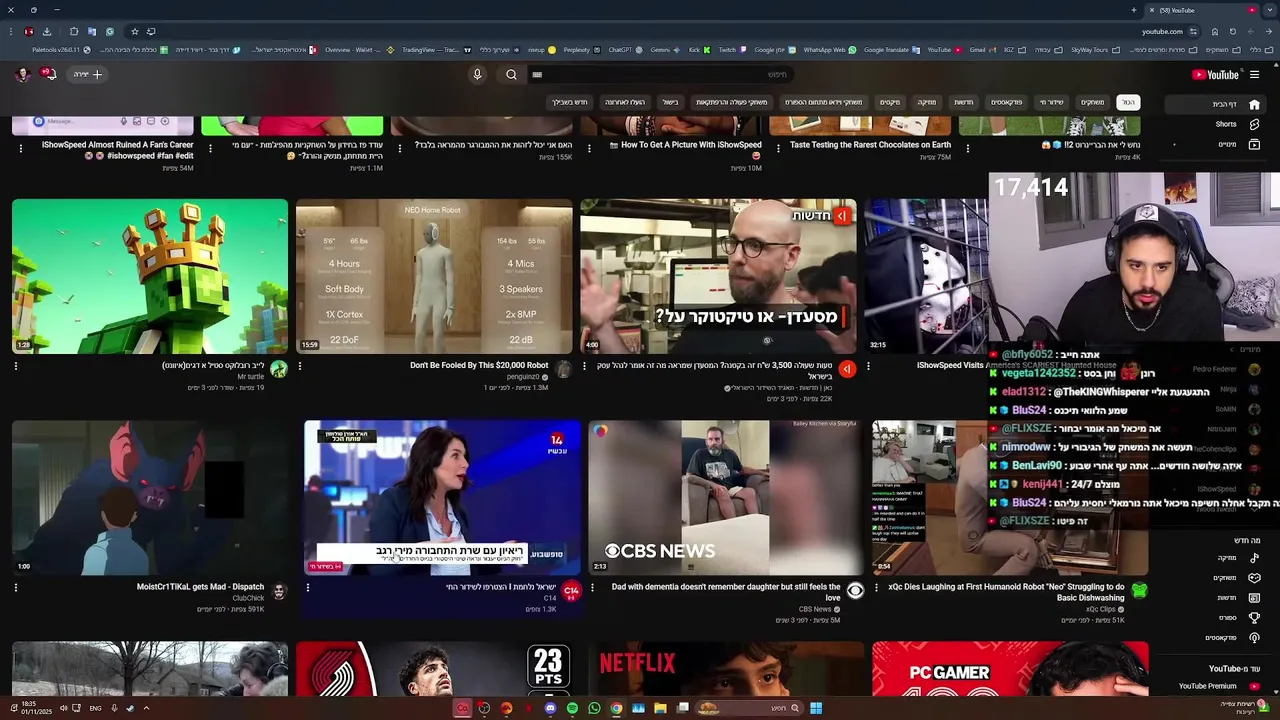This screenshot has height=720, width=1280.
Task: Select the פודקאסטים filter chip
Action: [1006, 102]
